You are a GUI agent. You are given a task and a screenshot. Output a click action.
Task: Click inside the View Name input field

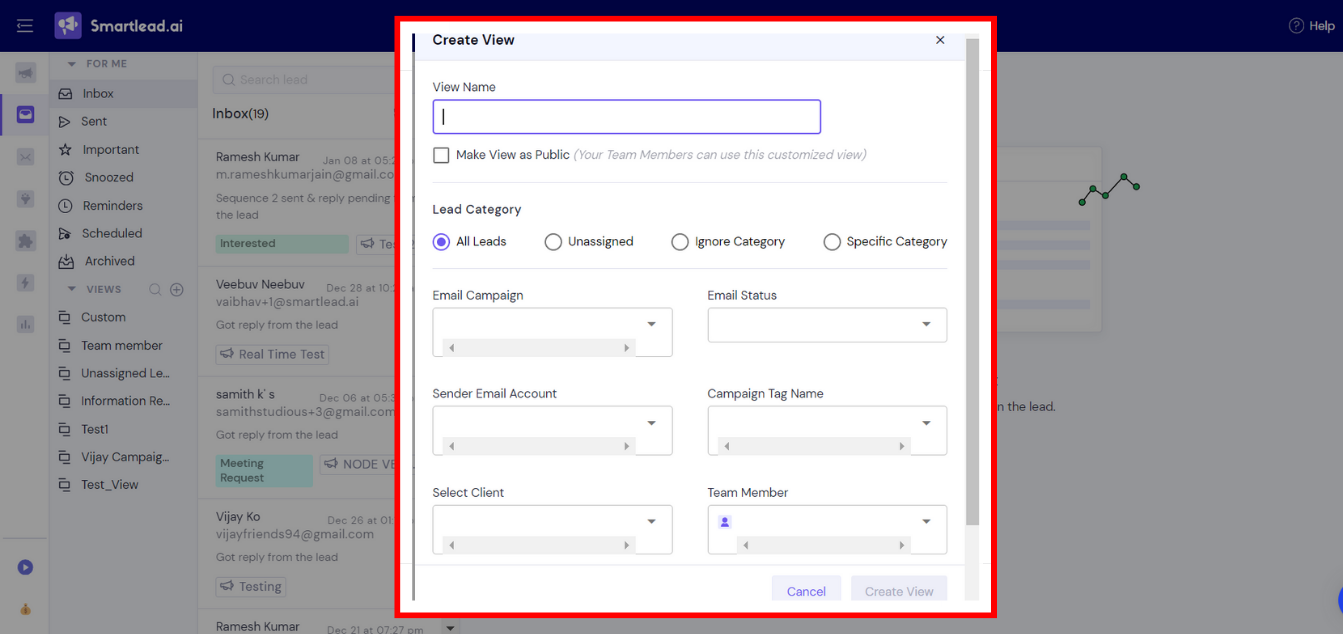(x=626, y=116)
